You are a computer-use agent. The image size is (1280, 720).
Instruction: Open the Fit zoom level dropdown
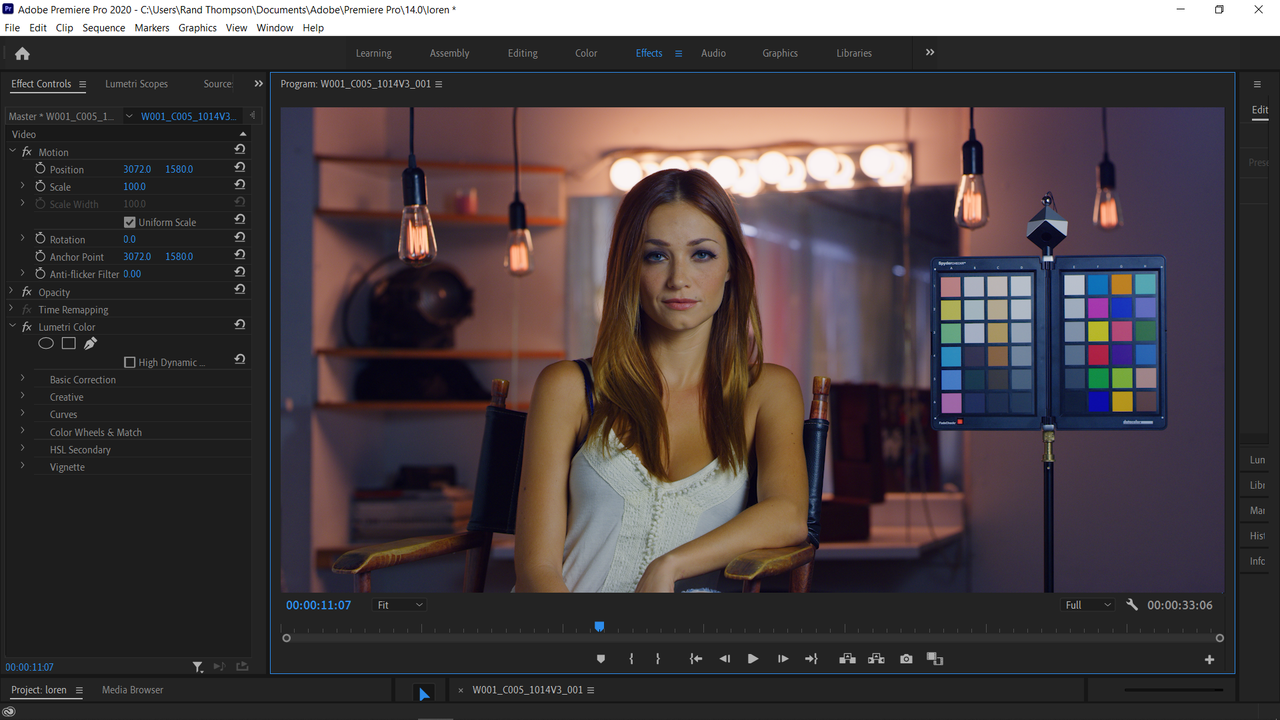coord(399,605)
